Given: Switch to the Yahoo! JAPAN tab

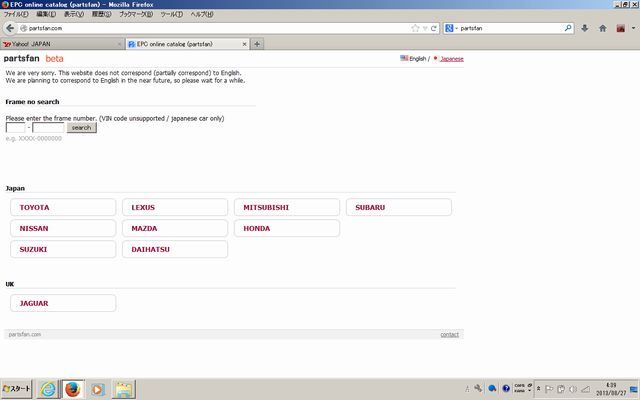Looking at the screenshot, I should coord(62,44).
